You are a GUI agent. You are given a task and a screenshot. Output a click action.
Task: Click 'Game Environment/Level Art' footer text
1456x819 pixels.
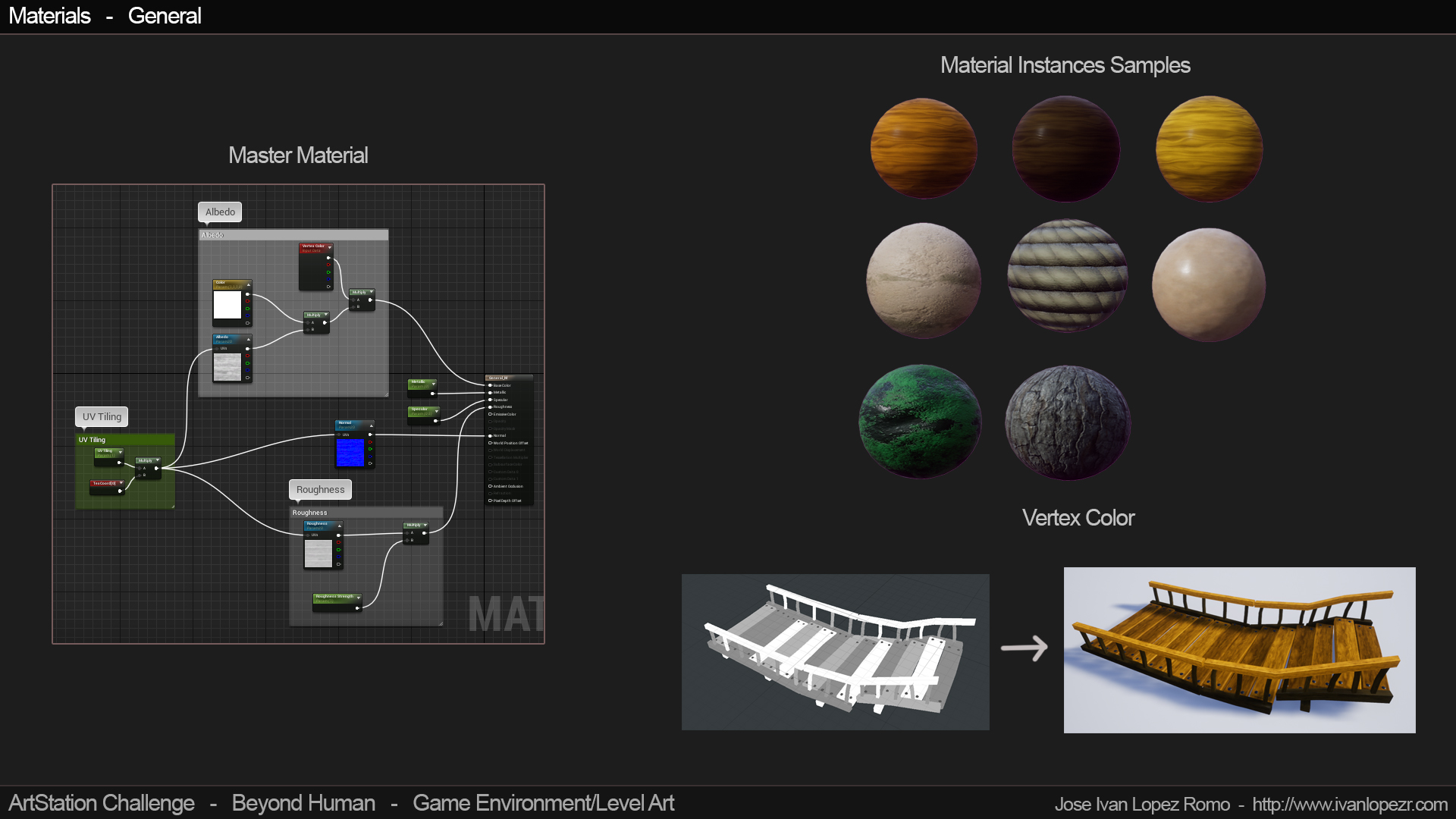click(x=543, y=803)
